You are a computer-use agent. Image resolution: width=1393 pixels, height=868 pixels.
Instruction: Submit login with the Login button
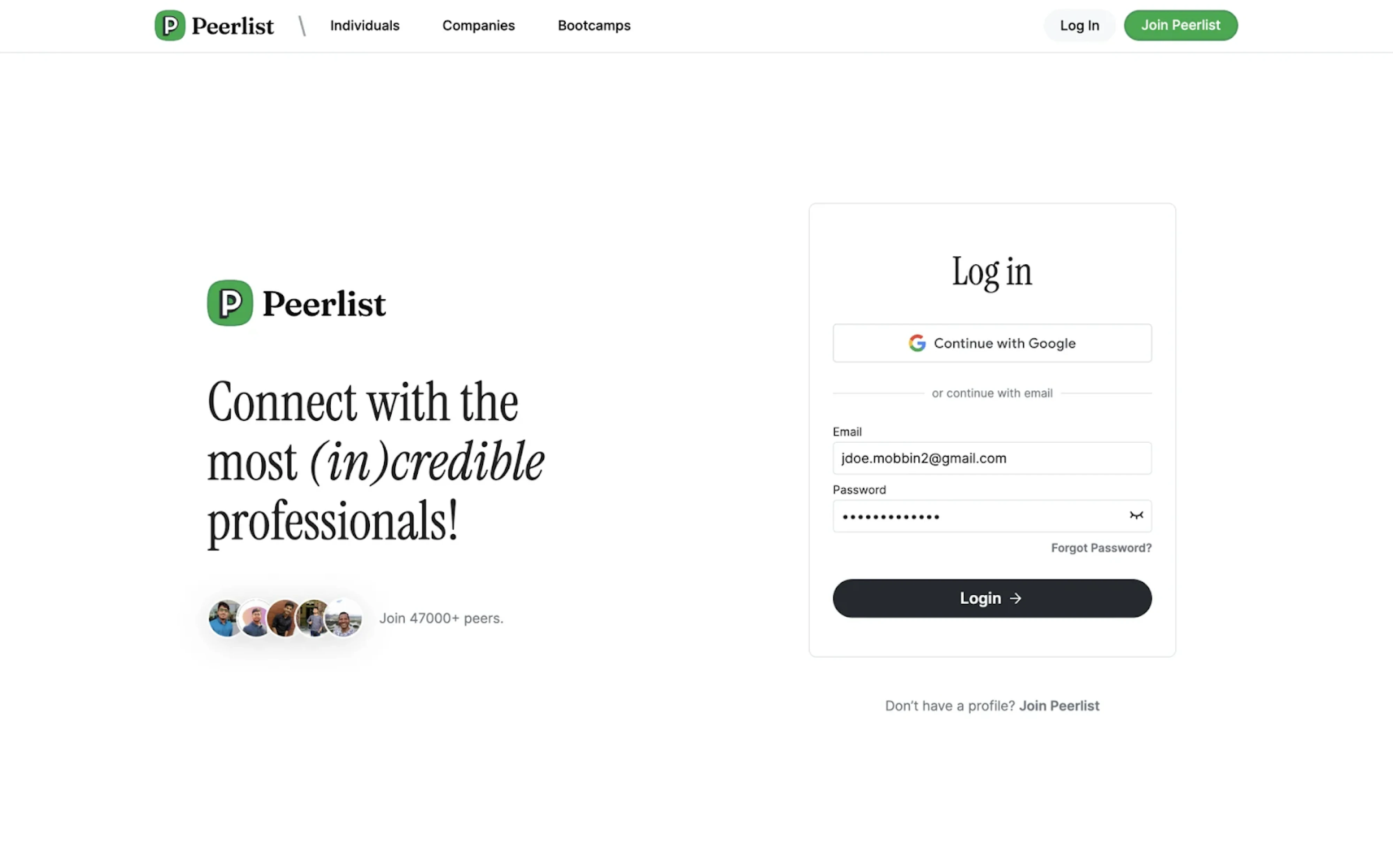coord(992,598)
